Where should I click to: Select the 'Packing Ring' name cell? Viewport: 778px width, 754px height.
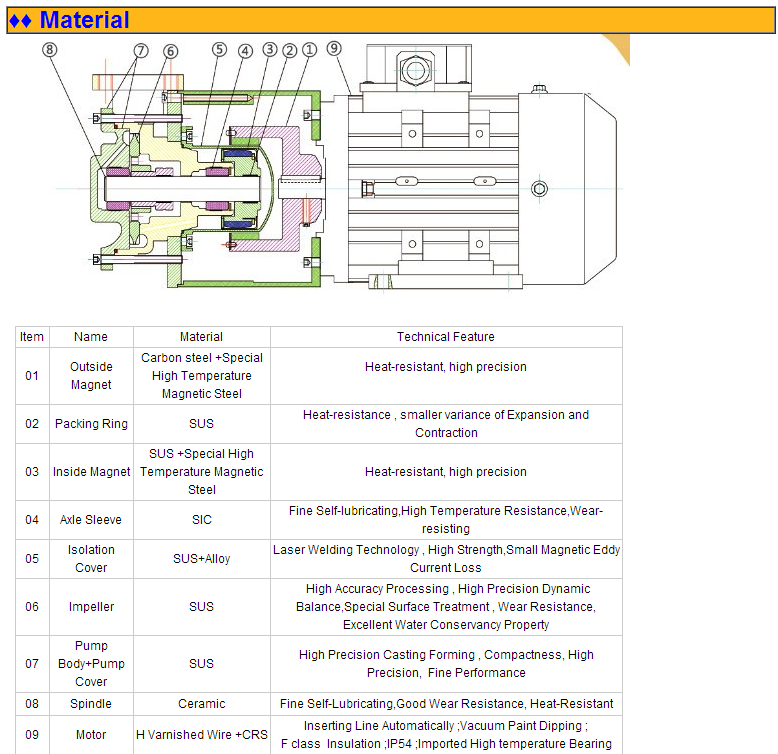91,424
